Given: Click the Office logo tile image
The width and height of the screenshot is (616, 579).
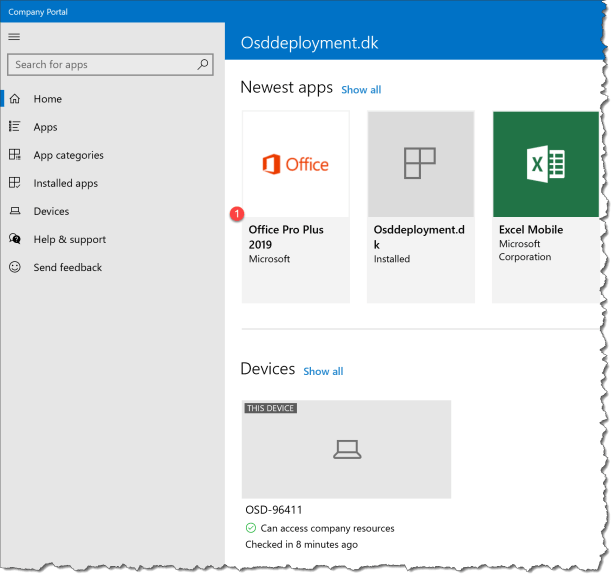Looking at the screenshot, I should (296, 164).
